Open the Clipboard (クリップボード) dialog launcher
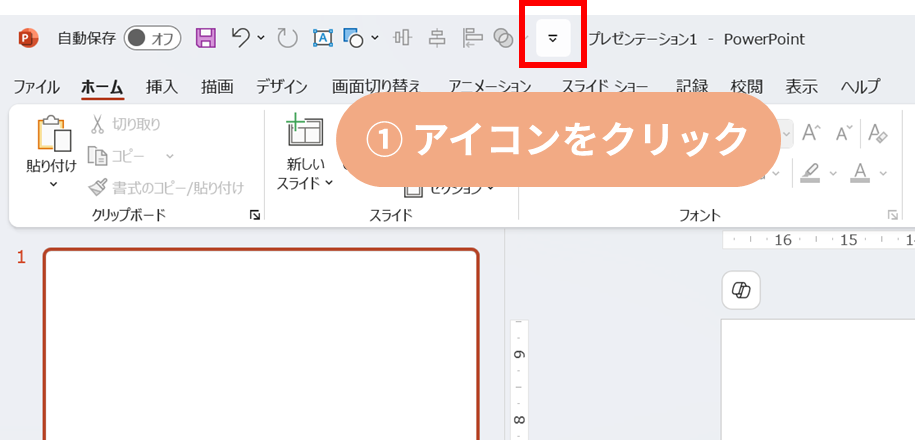Image resolution: width=915 pixels, height=440 pixels. (x=255, y=215)
